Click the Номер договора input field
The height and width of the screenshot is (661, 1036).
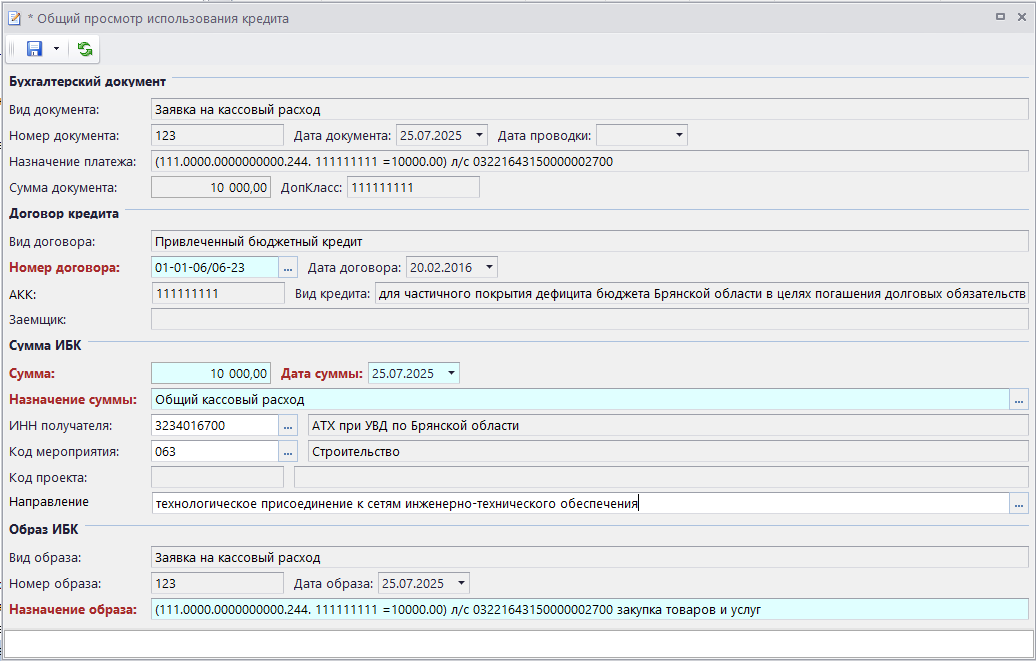[214, 267]
